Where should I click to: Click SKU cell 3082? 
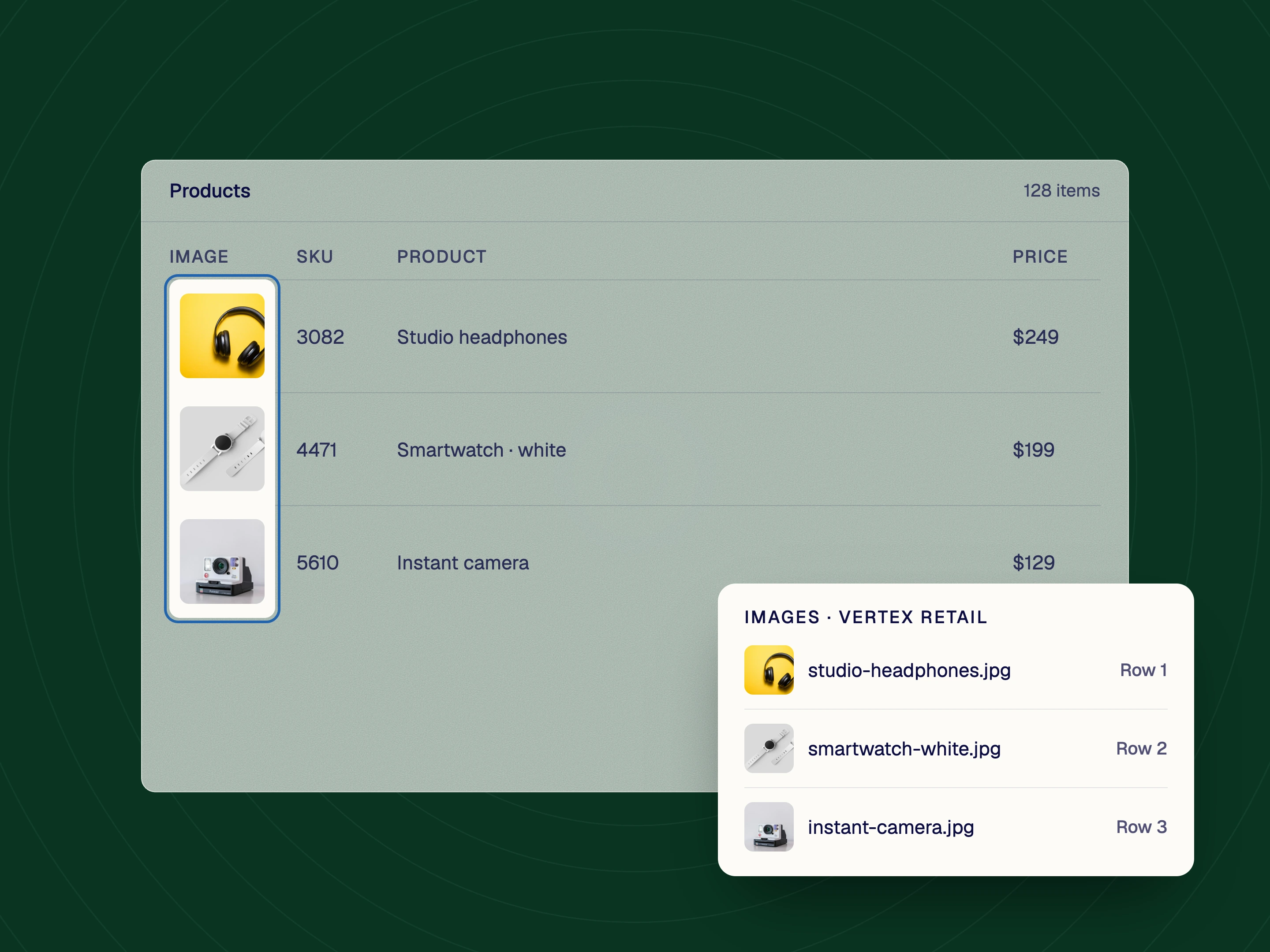pos(320,337)
